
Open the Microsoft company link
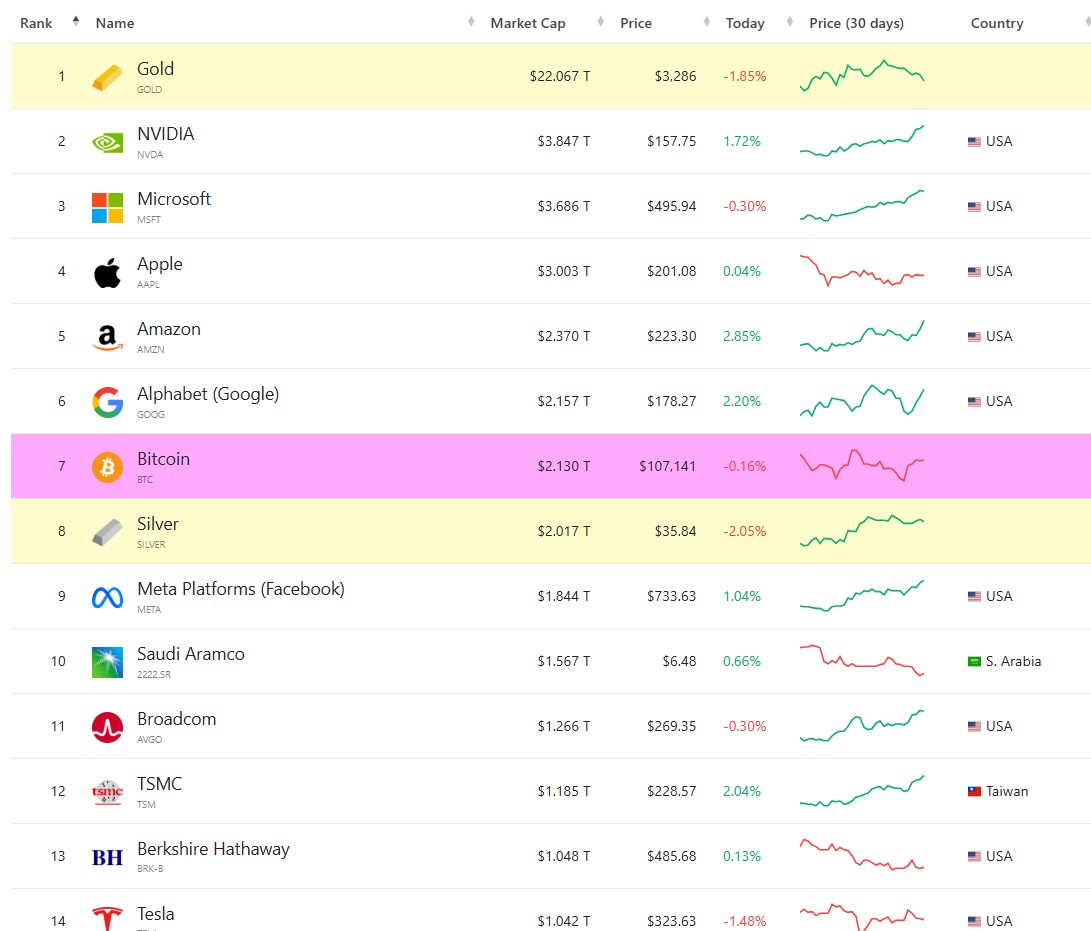point(174,199)
